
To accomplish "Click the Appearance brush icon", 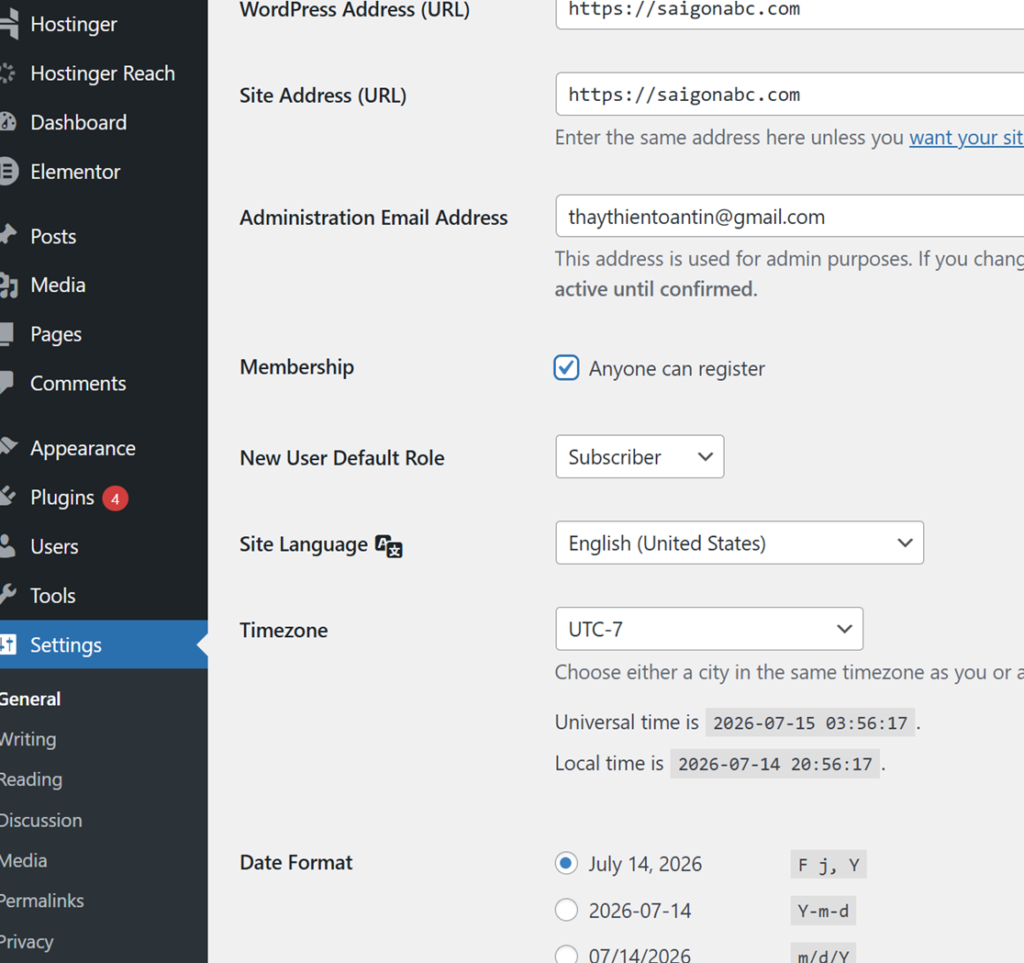I will coord(8,447).
